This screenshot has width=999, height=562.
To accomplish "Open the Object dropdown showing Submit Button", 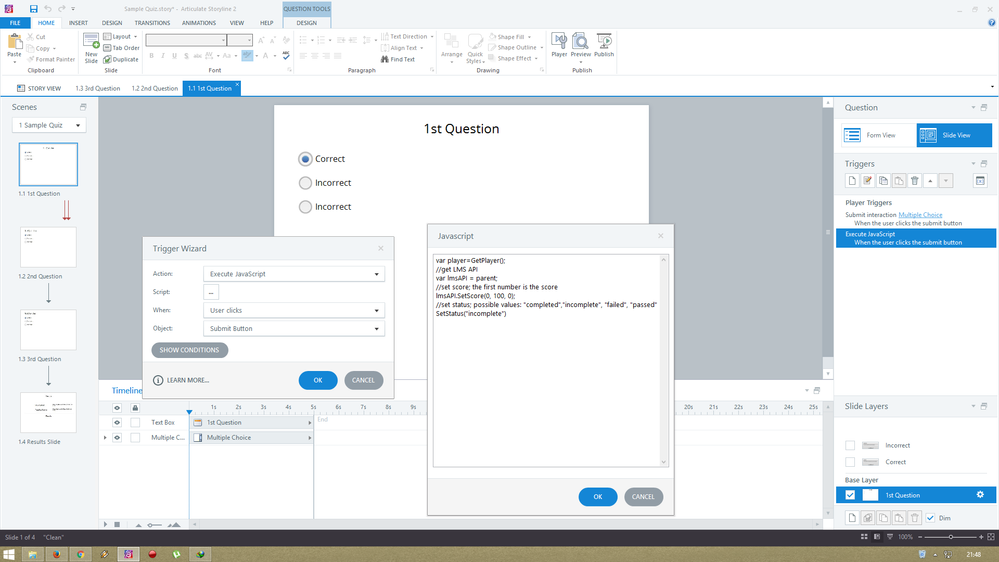I will click(x=293, y=329).
